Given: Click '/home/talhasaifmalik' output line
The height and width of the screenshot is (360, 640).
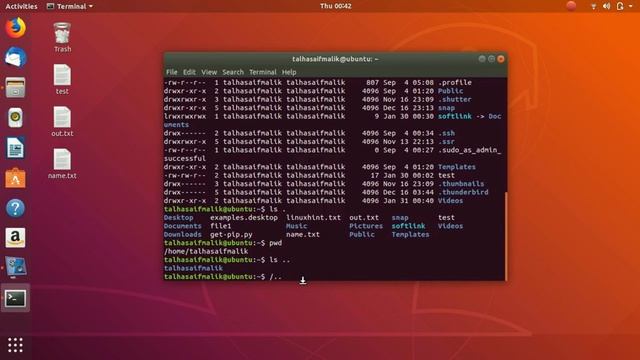Looking at the screenshot, I should (206, 251).
